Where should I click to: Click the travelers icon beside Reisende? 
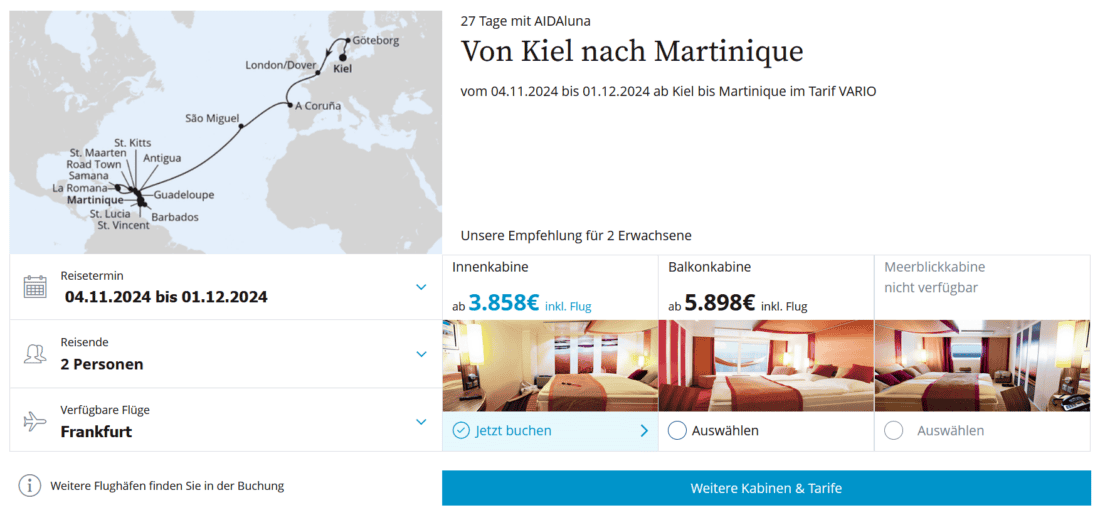[35, 354]
